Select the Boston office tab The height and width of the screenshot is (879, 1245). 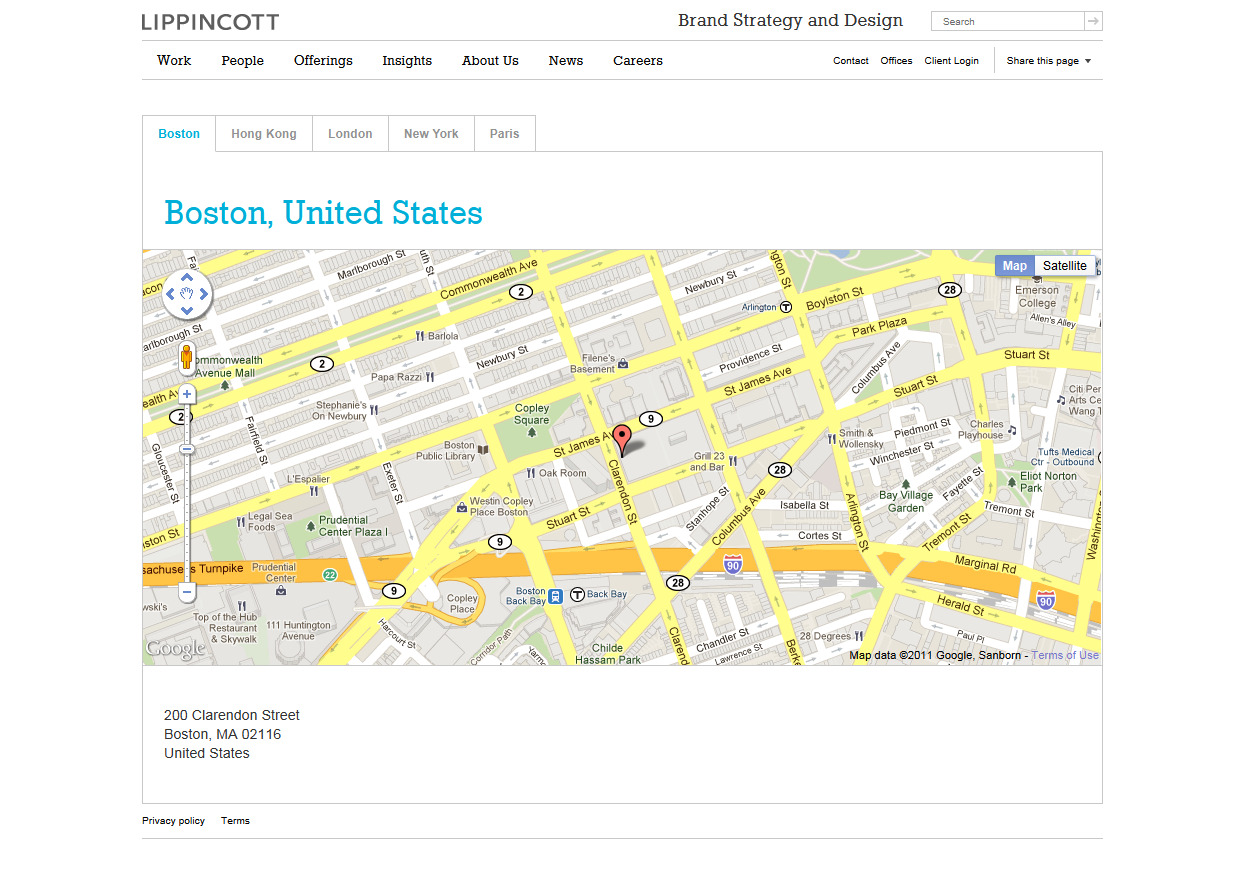point(179,134)
